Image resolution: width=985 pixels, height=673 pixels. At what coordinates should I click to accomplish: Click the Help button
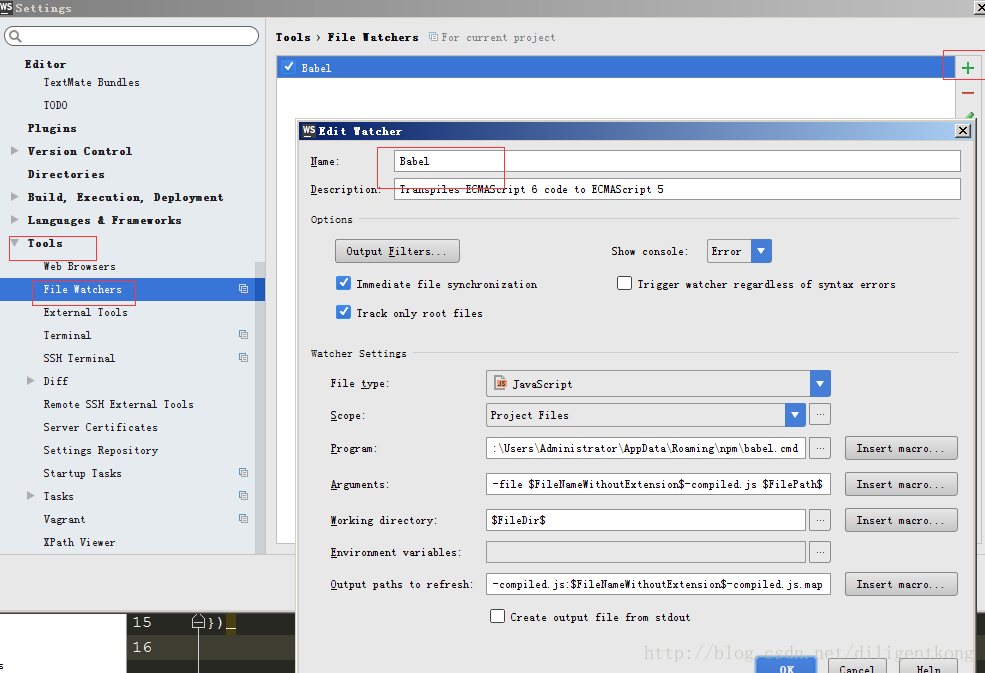(x=928, y=666)
